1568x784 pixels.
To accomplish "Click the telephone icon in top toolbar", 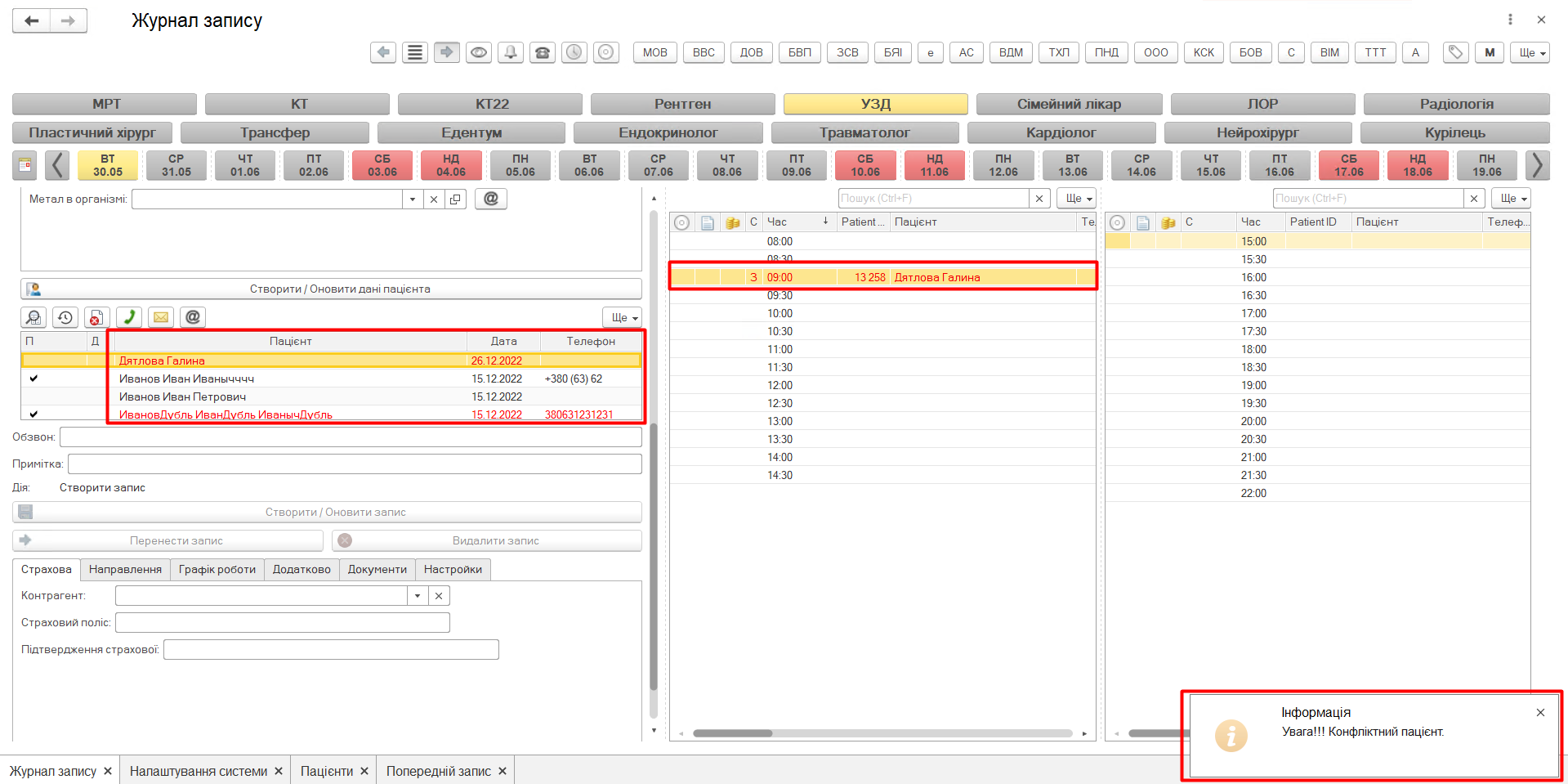I will point(542,52).
